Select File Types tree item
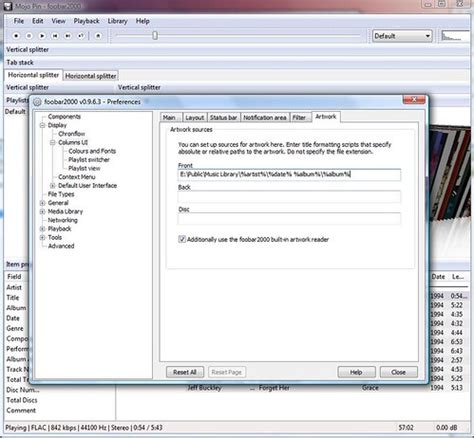The height and width of the screenshot is (438, 474). (61, 194)
